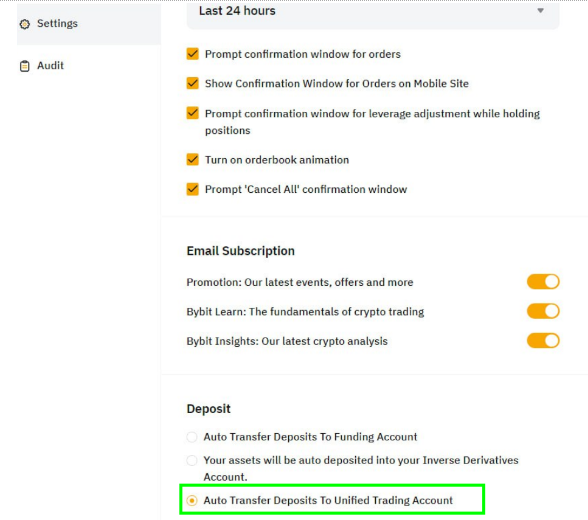Viewport: 588px width, 520px height.
Task: Click the Email Subscription heading
Action: [241, 251]
